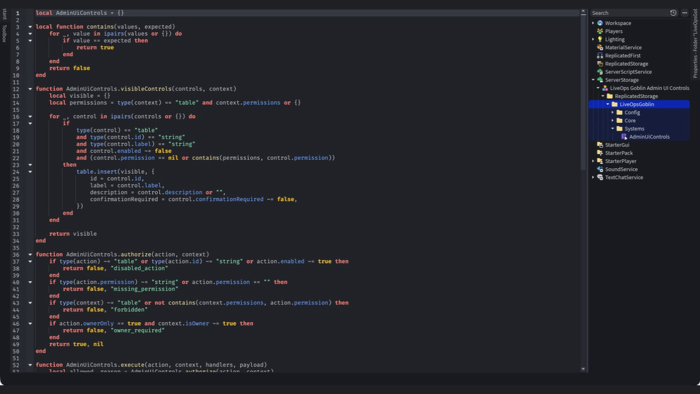The height and width of the screenshot is (394, 700).
Task: Click the editor vertical scrollbar thumb
Action: click(583, 93)
